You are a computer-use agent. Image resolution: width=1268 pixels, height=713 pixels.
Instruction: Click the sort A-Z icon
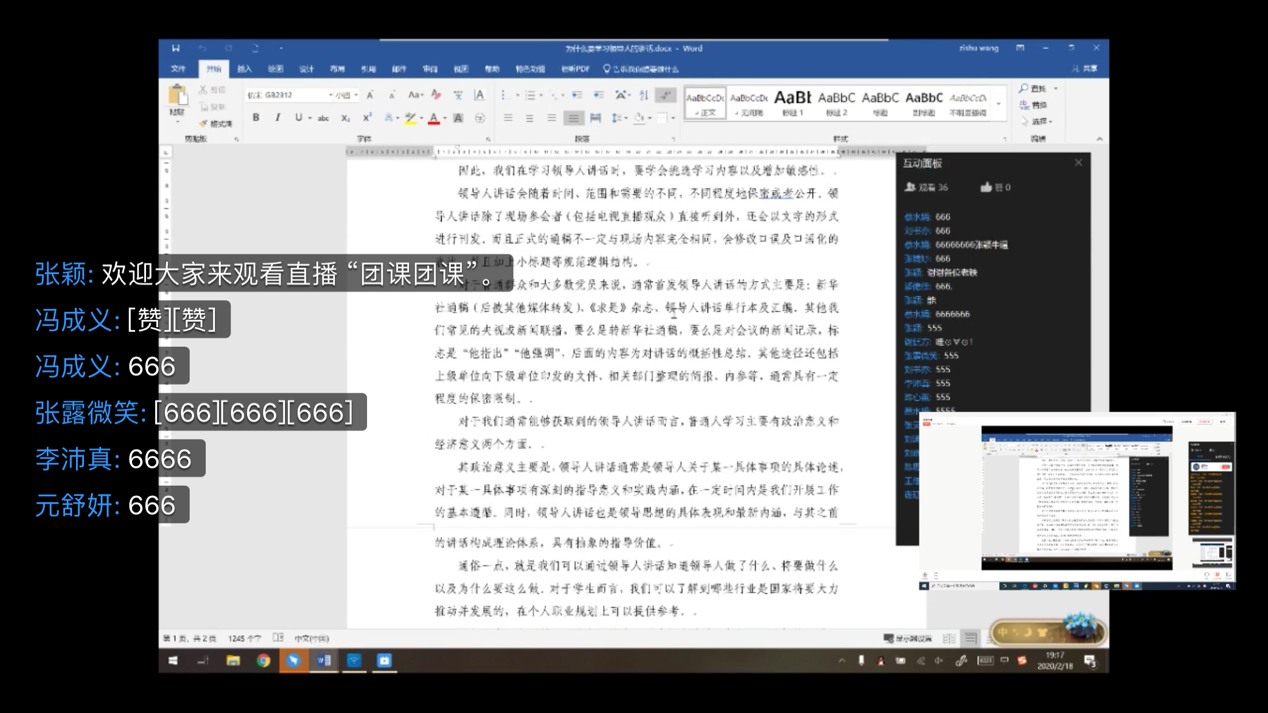click(644, 95)
